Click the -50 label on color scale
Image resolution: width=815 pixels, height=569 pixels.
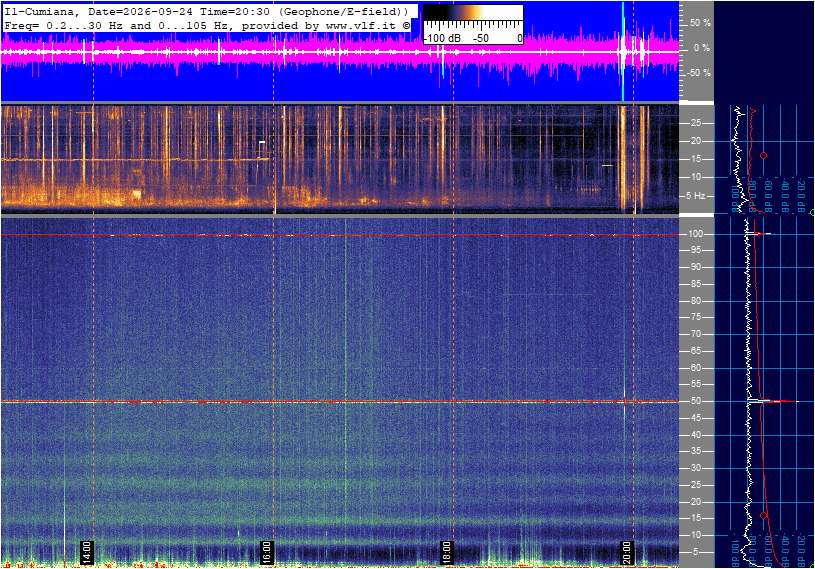[481, 38]
